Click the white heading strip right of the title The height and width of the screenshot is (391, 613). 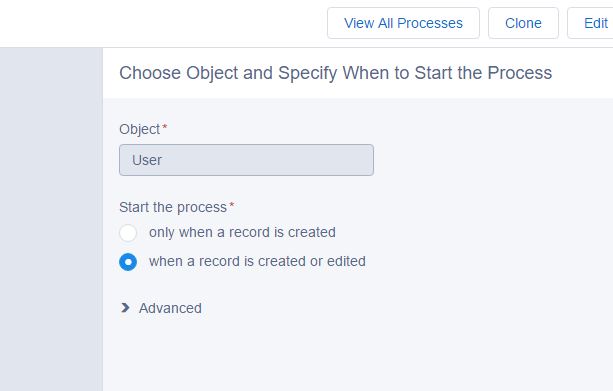(583, 73)
